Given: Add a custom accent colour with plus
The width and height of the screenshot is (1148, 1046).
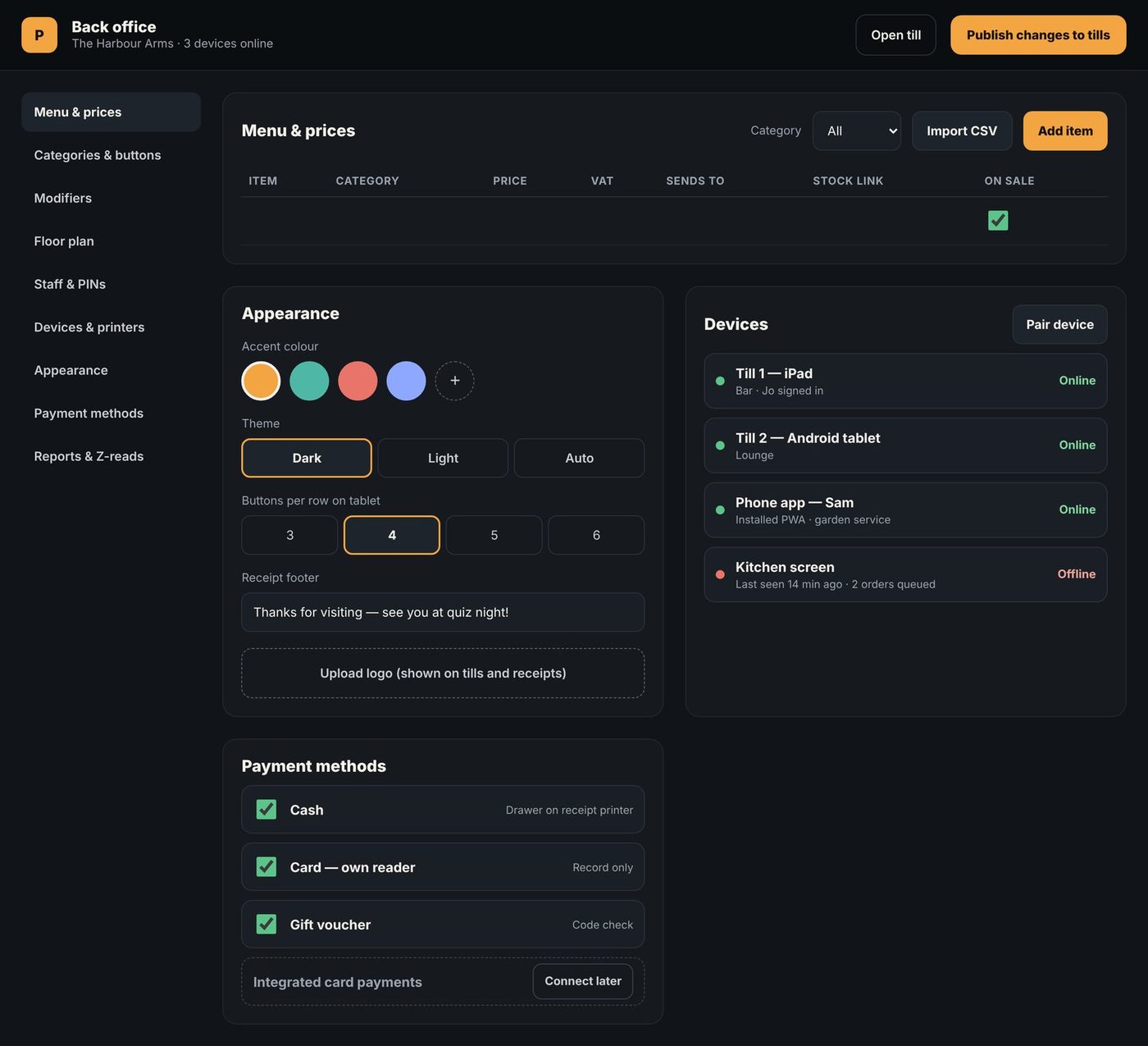Looking at the screenshot, I should tap(454, 381).
